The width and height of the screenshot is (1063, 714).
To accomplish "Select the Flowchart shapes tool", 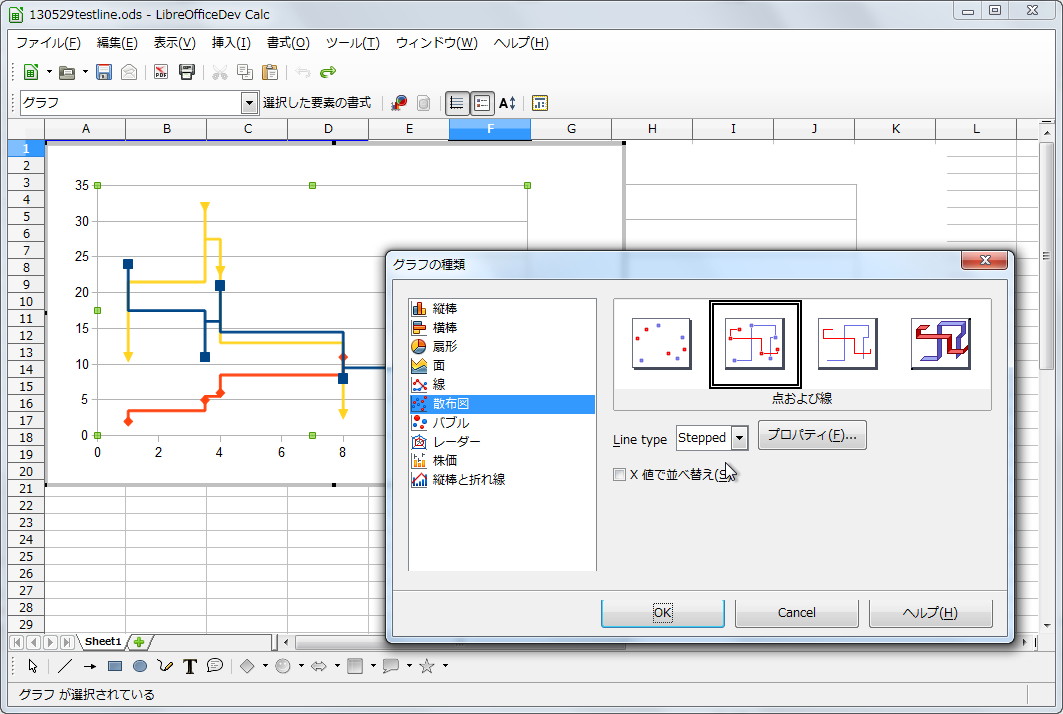I will click(355, 666).
